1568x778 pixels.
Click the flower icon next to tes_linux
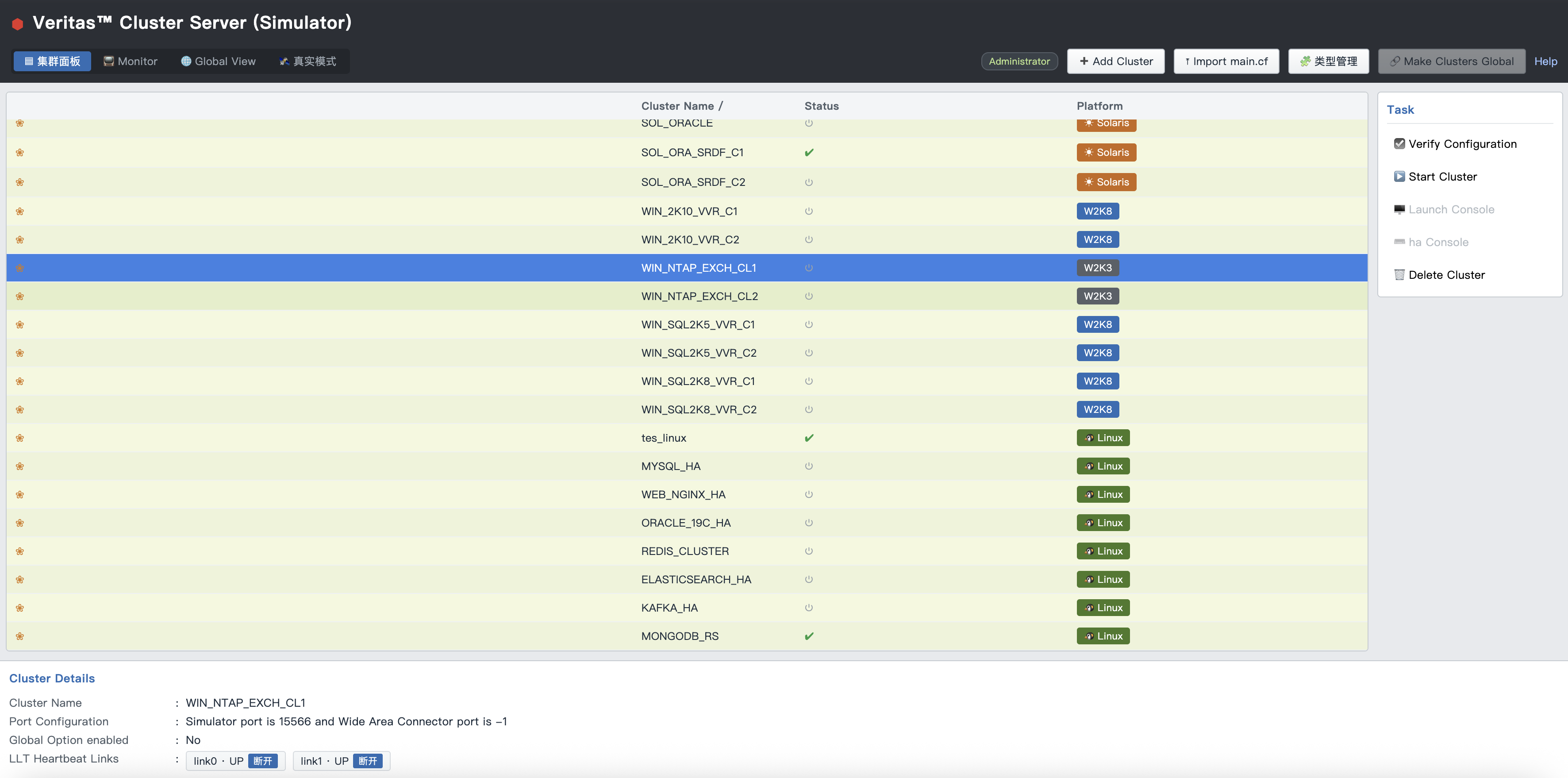(20, 438)
